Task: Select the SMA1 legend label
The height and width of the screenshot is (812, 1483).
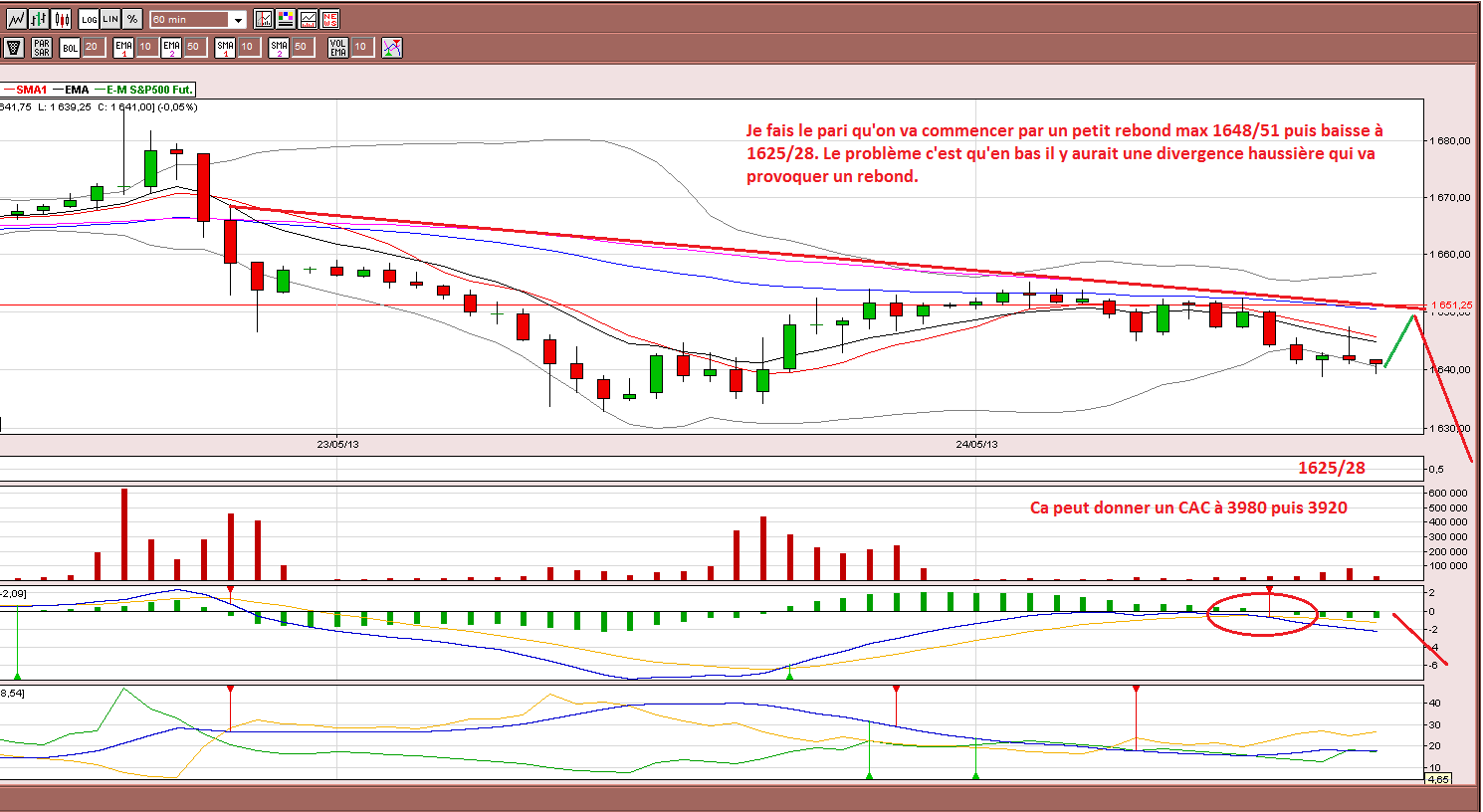Action: 32,90
